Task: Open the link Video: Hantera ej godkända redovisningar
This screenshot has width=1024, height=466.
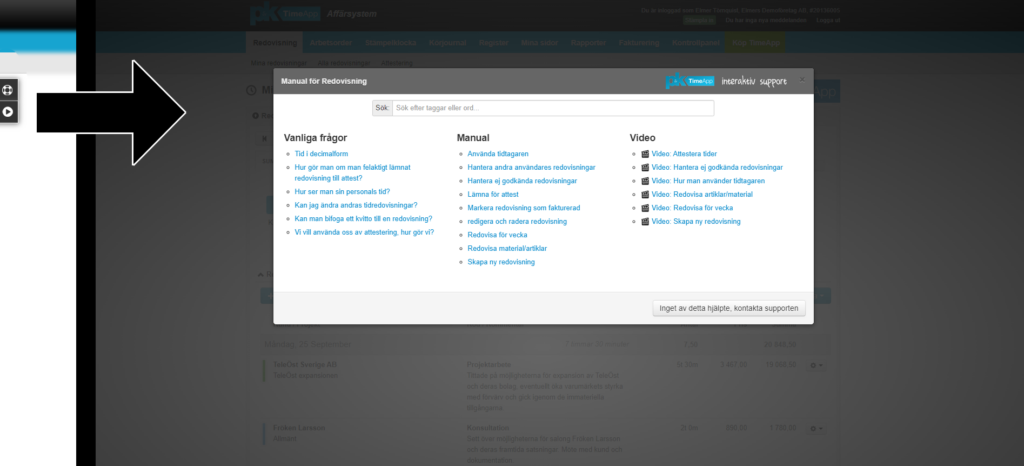Action: point(717,167)
